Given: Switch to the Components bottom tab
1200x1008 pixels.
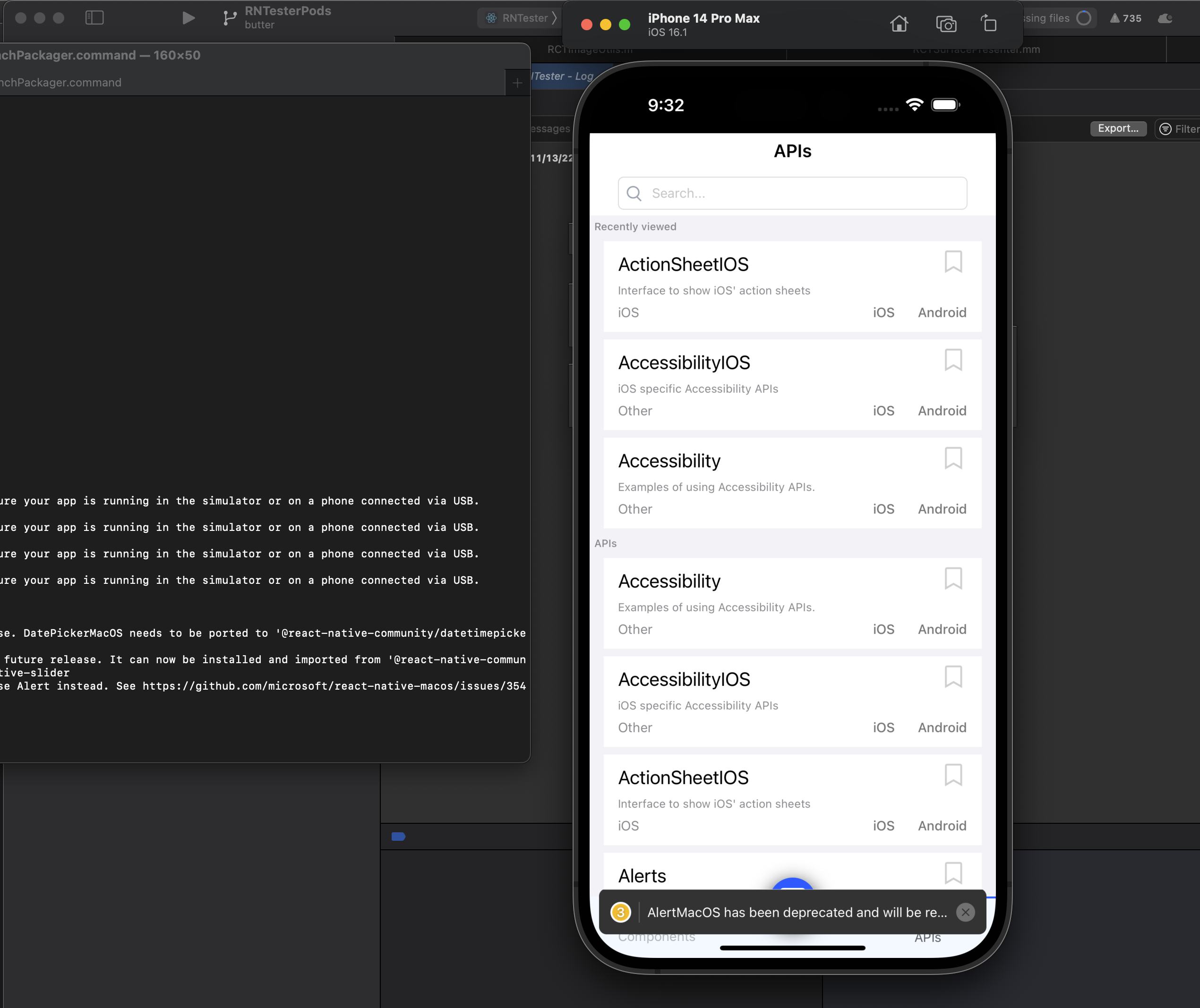Looking at the screenshot, I should [x=657, y=937].
